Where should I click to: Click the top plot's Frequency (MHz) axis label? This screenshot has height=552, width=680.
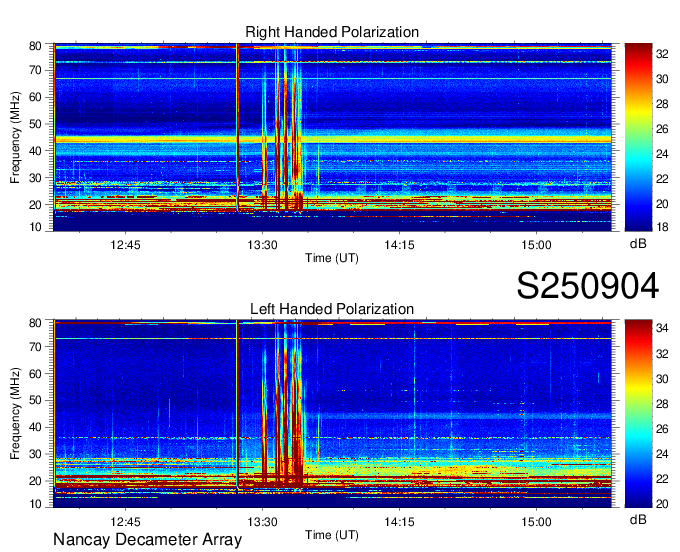point(15,137)
